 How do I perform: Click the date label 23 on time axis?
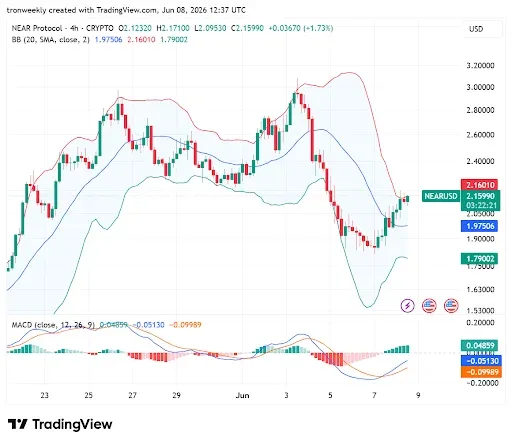point(44,395)
